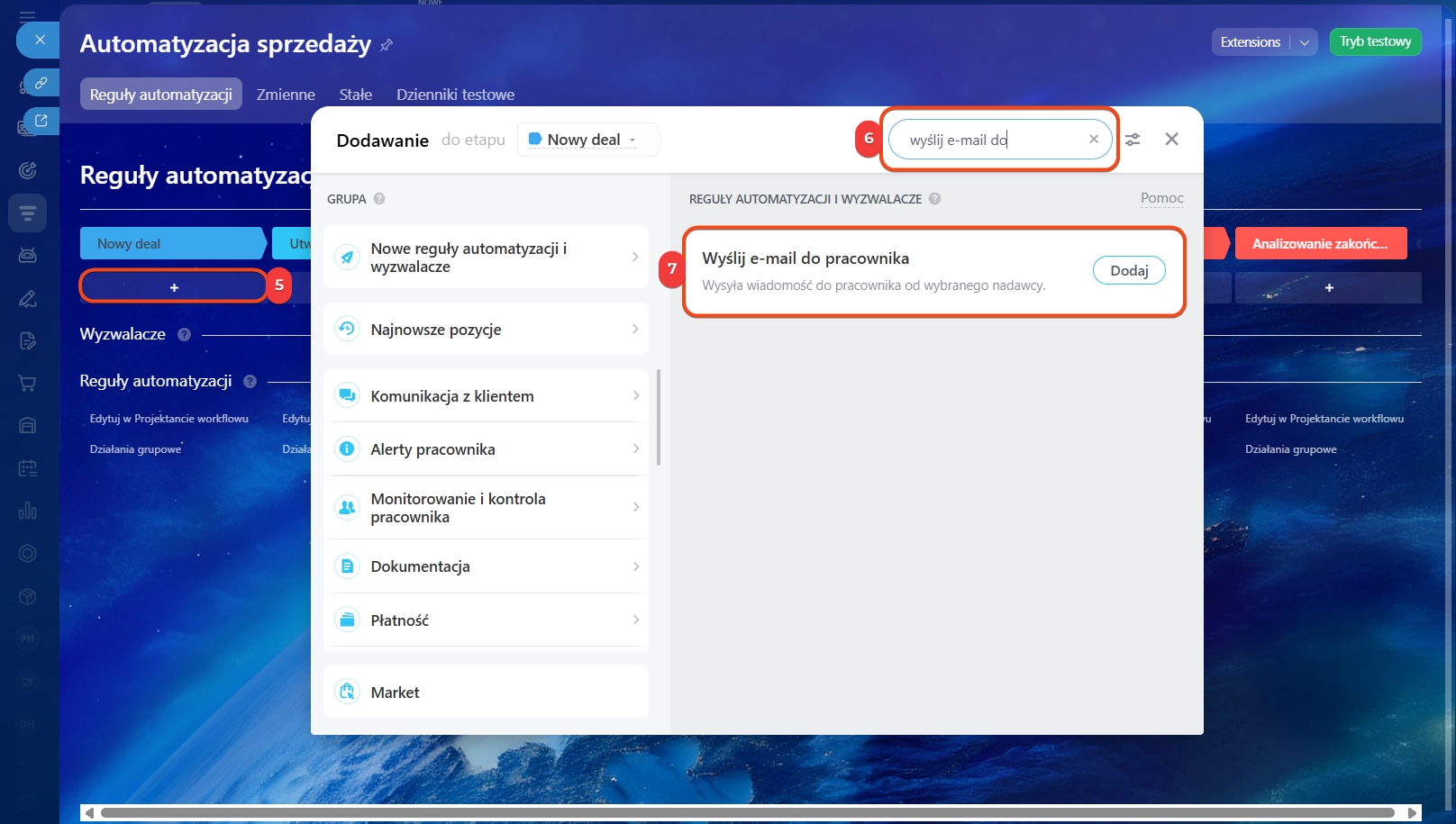Click the link icon in left panel
Screen dimensions: 1456x824
pos(41,83)
